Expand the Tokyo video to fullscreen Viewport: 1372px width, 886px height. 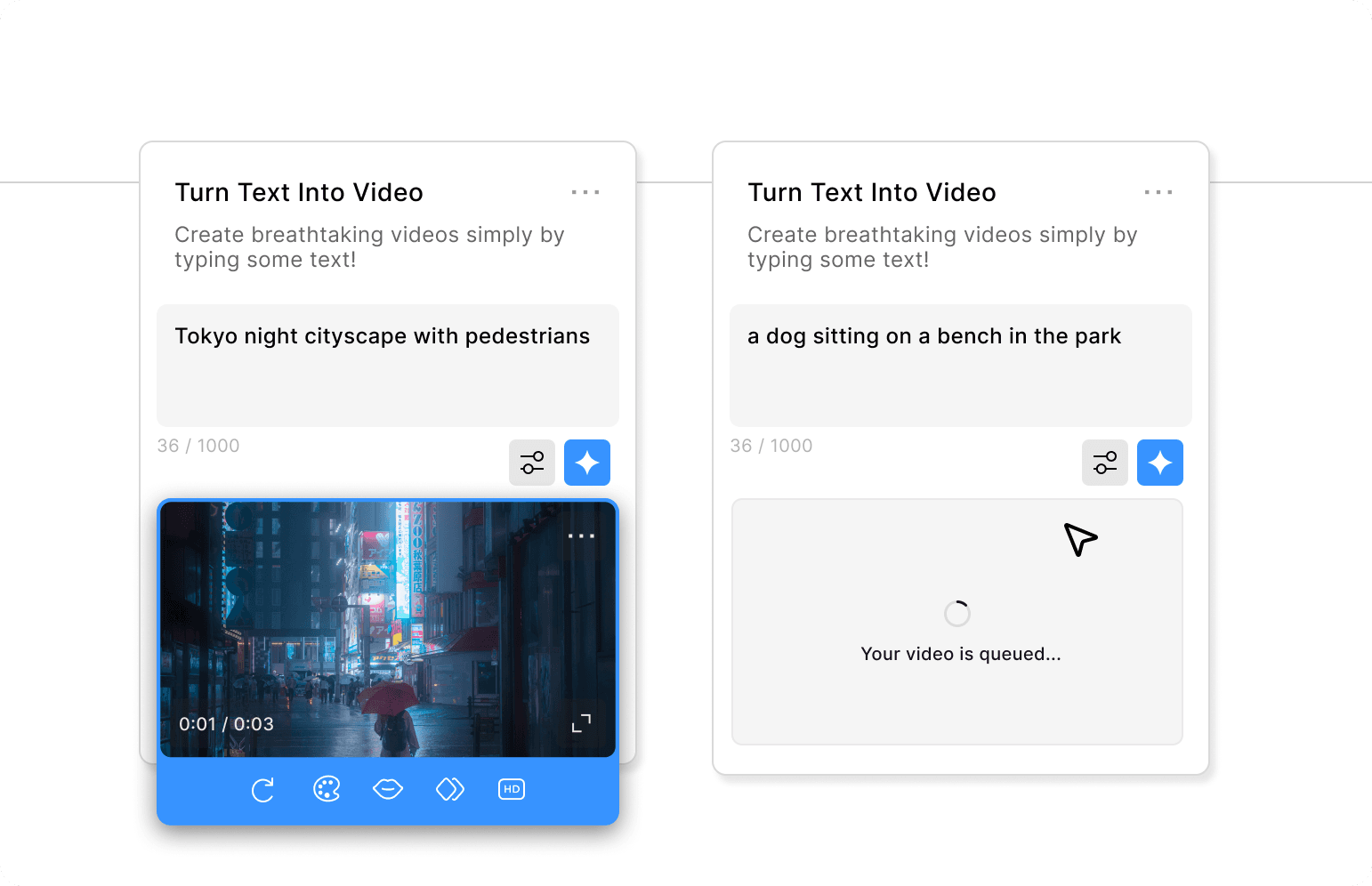coord(581,723)
